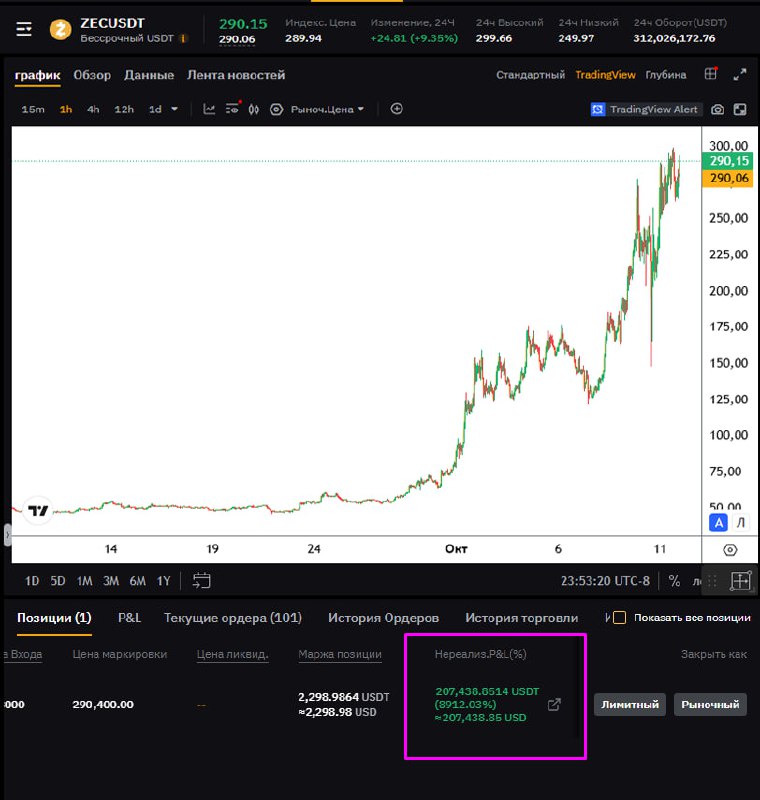The width and height of the screenshot is (760, 800).
Task: Expand chart to fullscreen
Action: click(740, 75)
